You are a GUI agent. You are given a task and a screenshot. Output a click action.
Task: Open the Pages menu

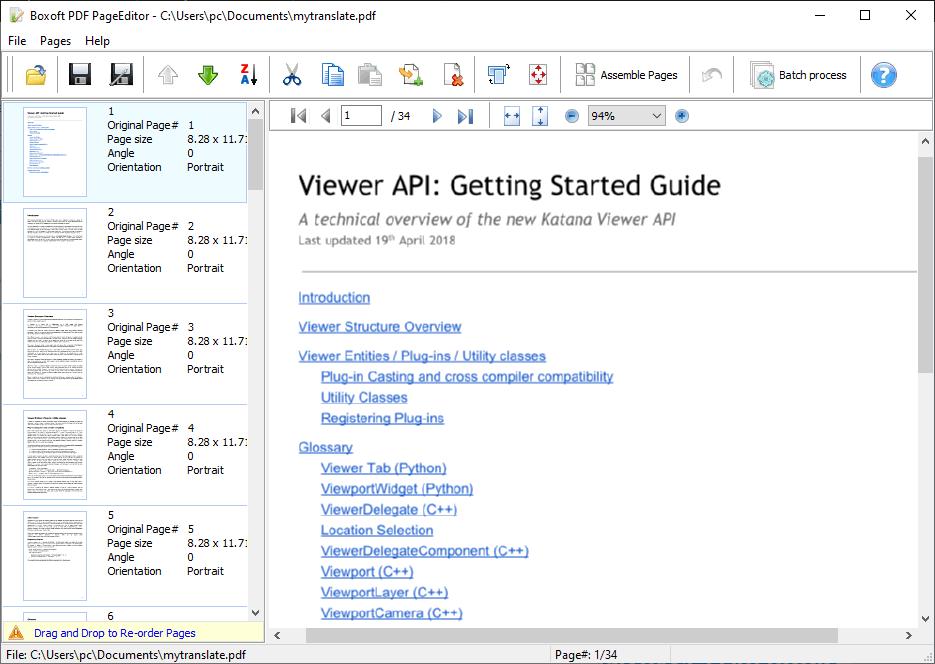click(55, 41)
